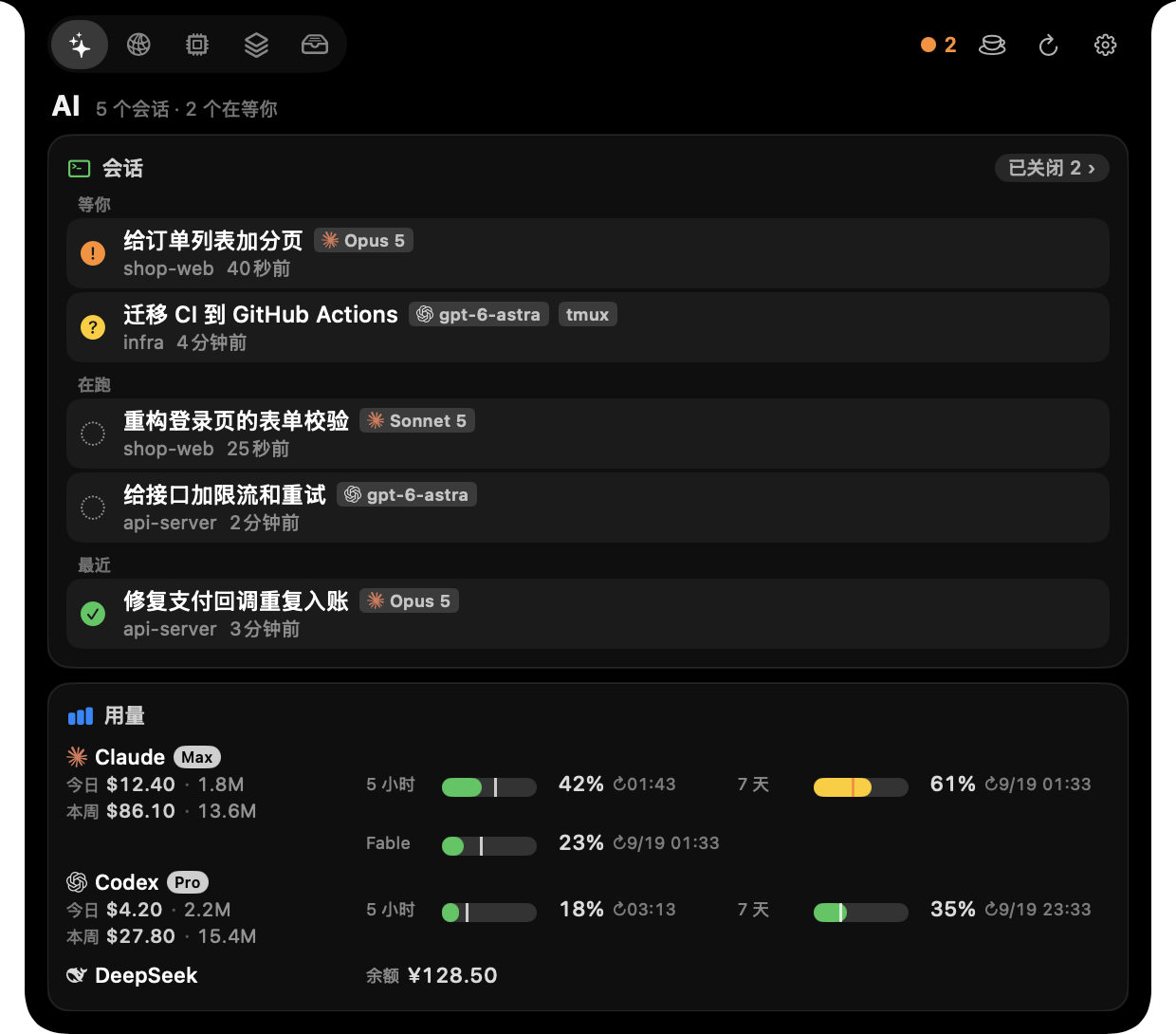The image size is (1176, 1034).
Task: Click Claude 7 天 yellow usage bar
Action: (861, 786)
